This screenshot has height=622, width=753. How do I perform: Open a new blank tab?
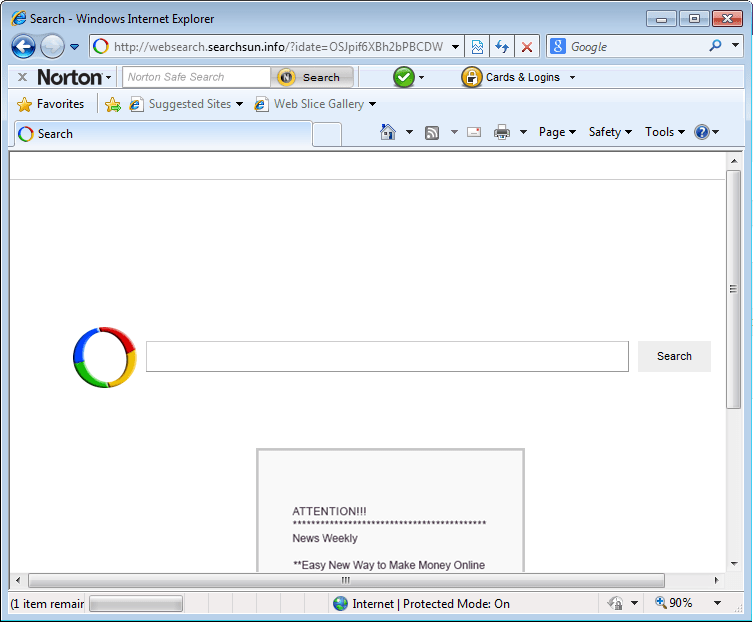click(327, 134)
